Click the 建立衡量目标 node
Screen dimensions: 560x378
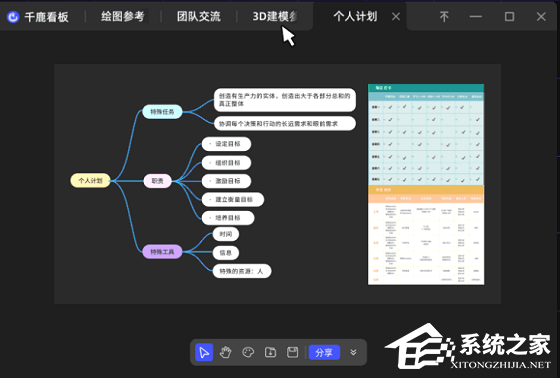[233, 199]
